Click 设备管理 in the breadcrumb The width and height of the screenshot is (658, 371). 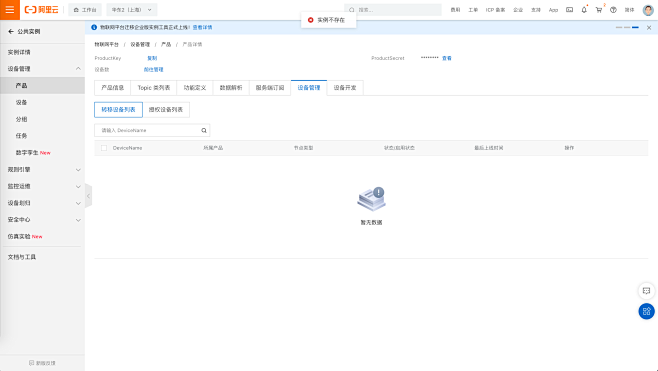point(140,44)
